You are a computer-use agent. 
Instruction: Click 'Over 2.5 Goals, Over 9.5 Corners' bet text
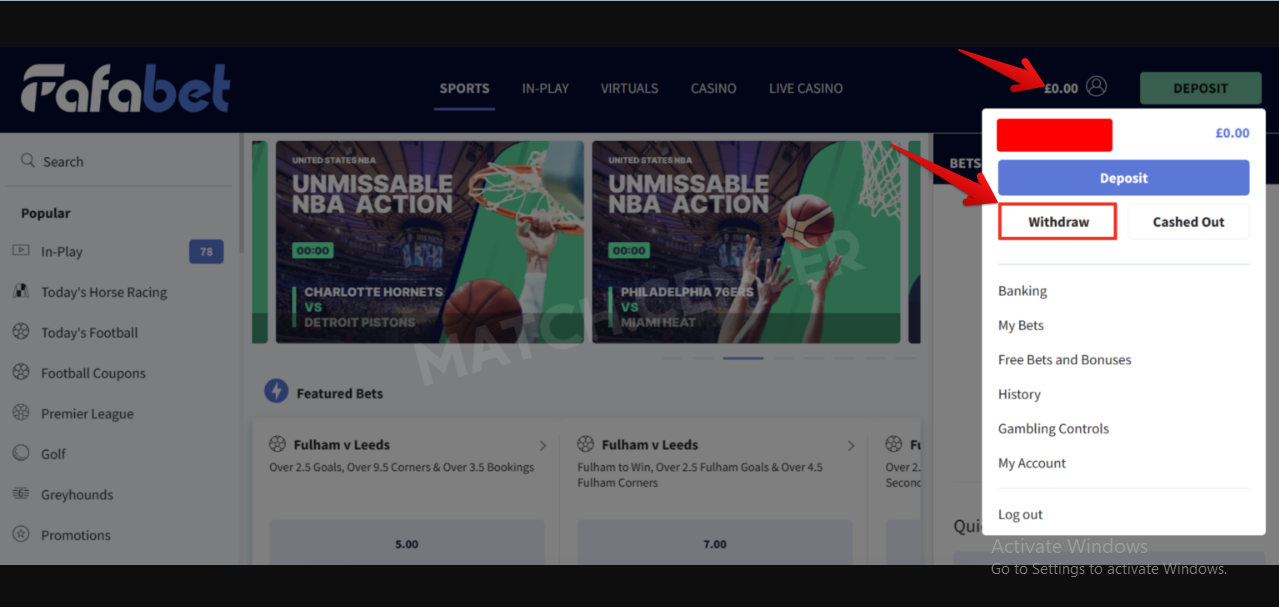[402, 467]
